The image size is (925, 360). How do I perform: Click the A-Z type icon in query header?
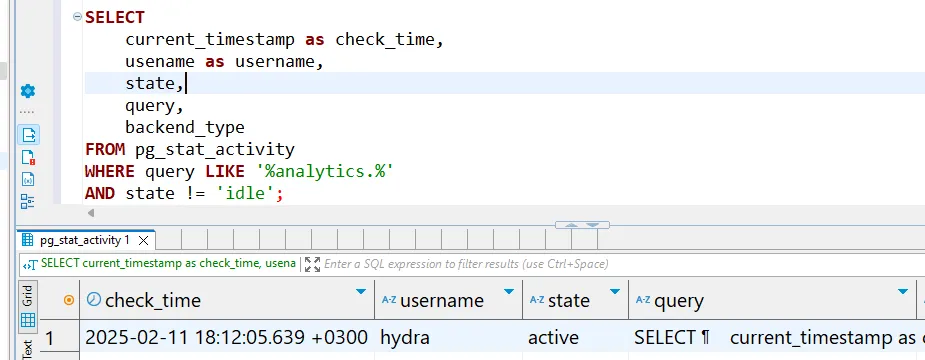tap(643, 300)
